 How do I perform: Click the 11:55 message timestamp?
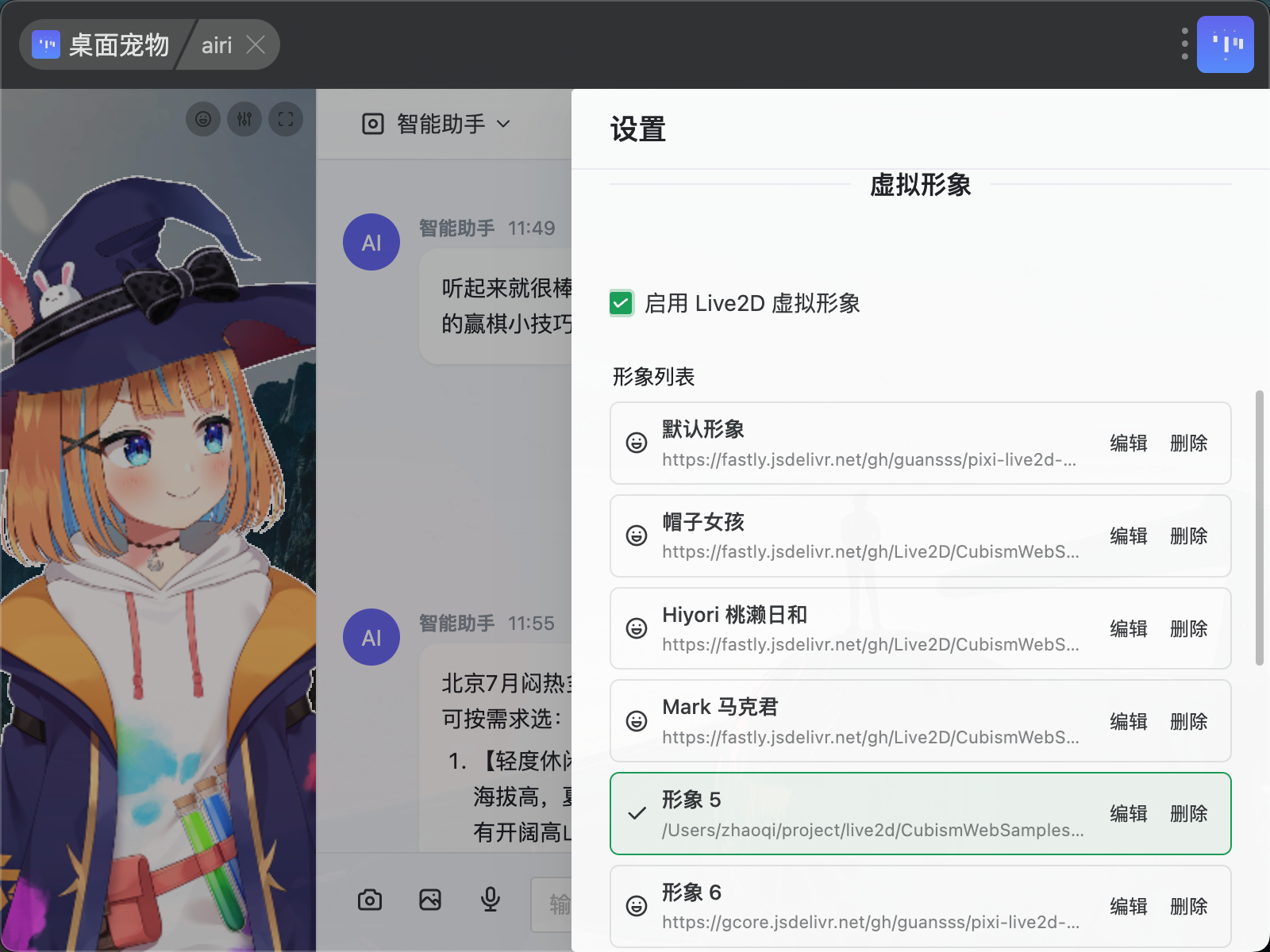coord(532,624)
